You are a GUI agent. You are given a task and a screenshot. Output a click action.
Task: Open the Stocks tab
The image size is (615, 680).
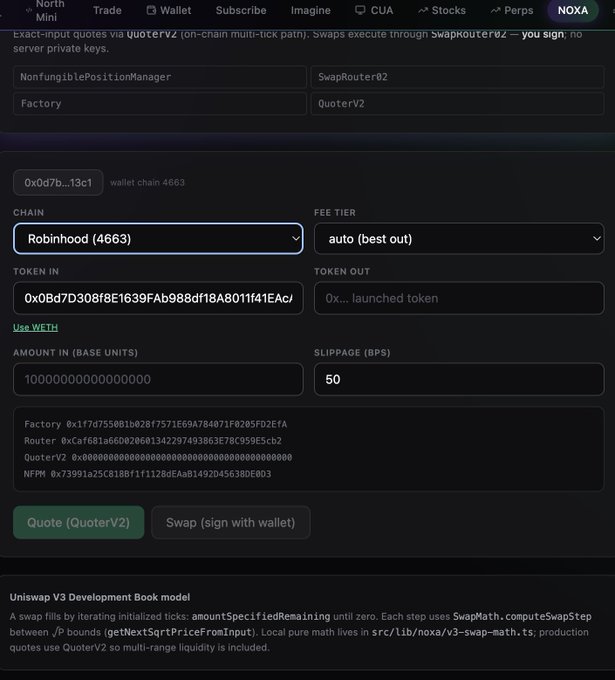click(x=442, y=10)
